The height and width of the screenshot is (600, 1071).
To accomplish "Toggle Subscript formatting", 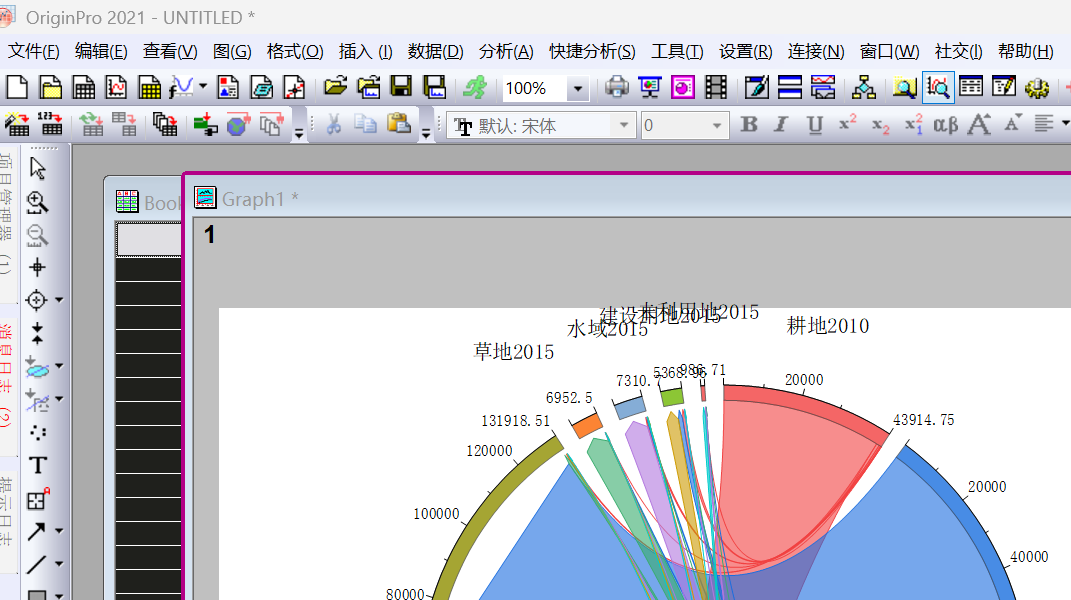I will point(880,126).
